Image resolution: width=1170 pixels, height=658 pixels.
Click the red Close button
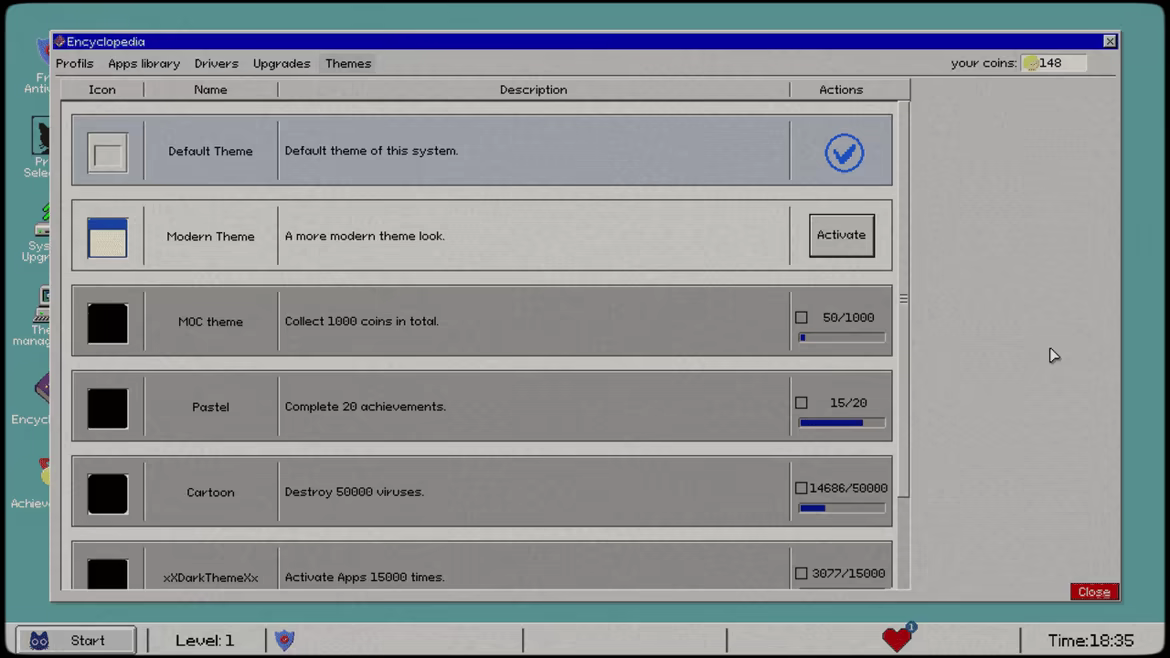1094,592
